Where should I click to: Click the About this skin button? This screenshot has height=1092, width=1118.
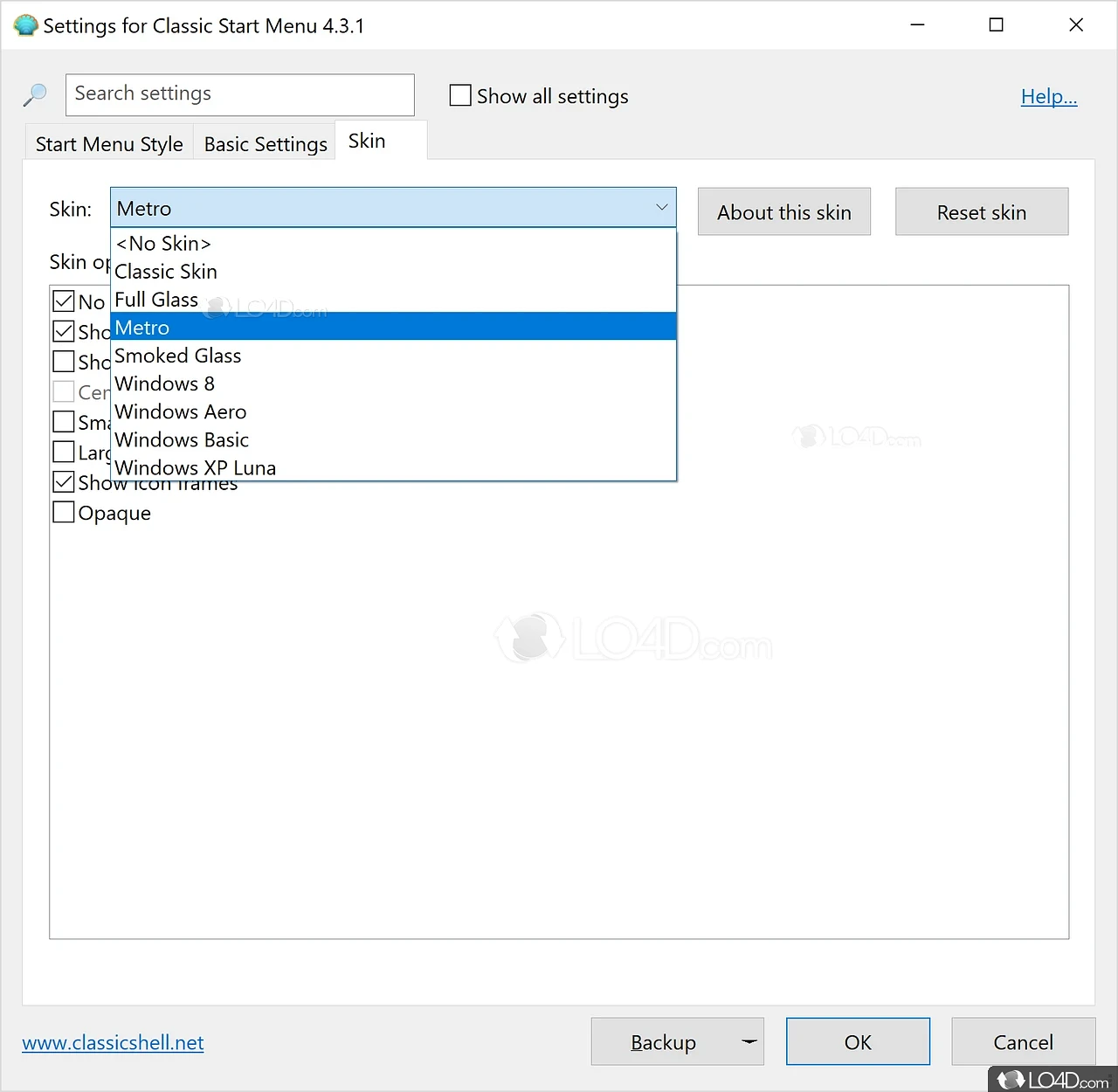(784, 212)
